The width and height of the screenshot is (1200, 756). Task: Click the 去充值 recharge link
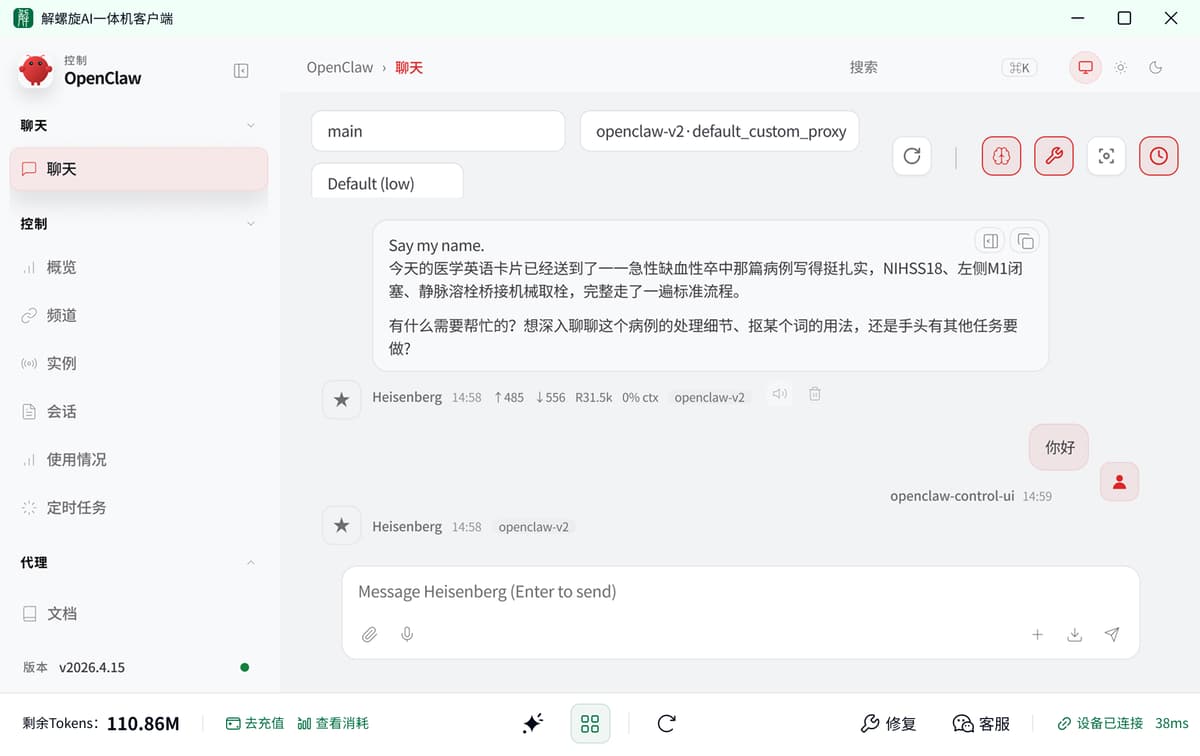pyautogui.click(x=255, y=723)
